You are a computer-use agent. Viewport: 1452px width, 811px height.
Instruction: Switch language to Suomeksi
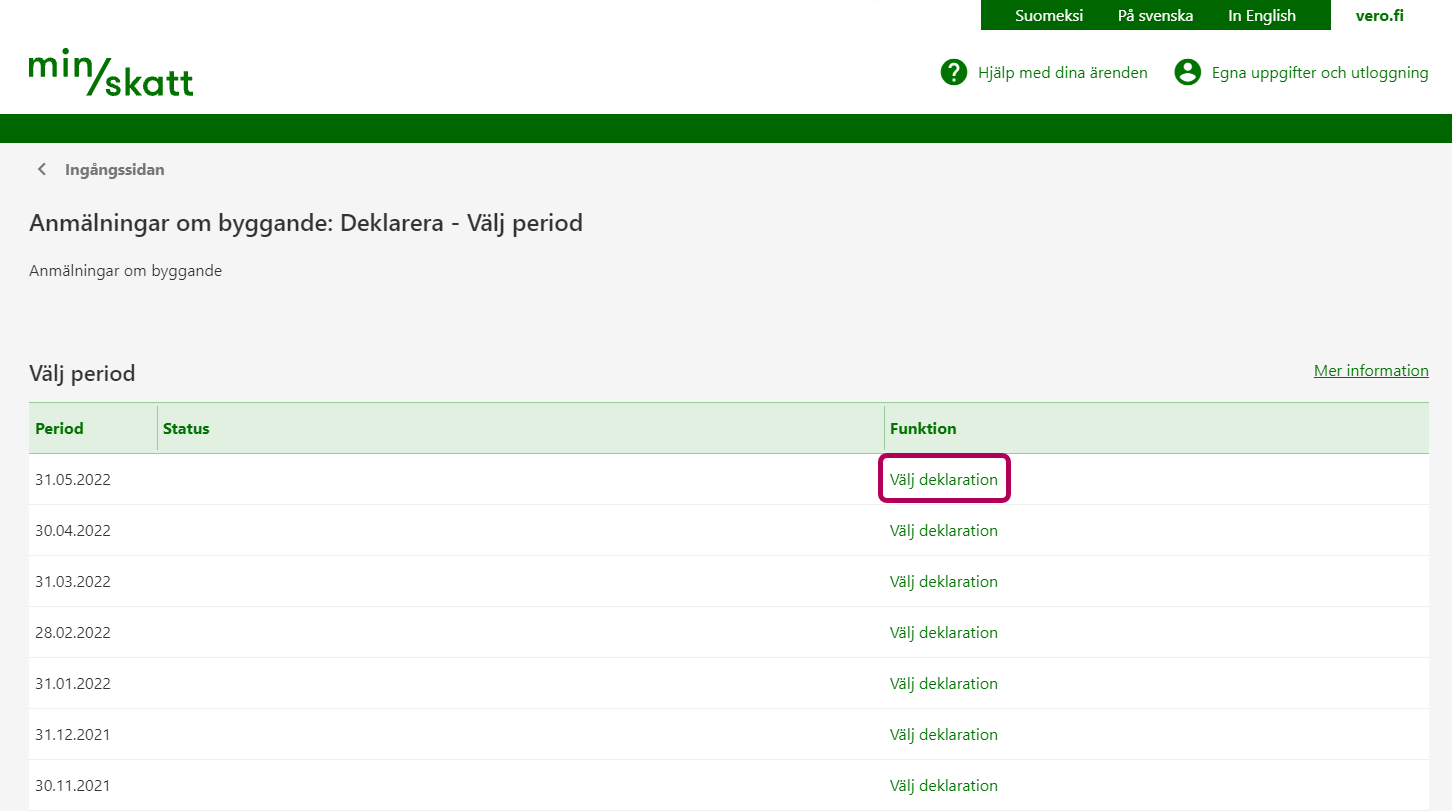(1049, 16)
